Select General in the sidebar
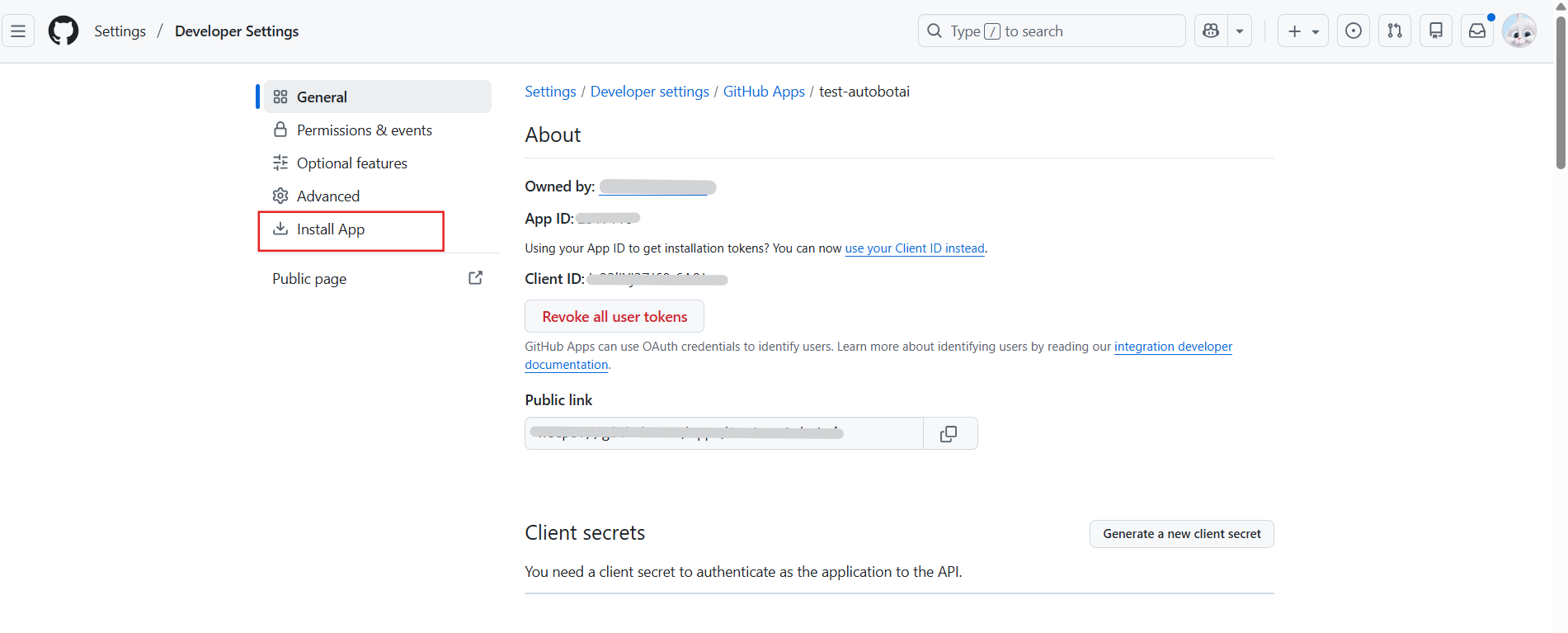 pos(378,97)
